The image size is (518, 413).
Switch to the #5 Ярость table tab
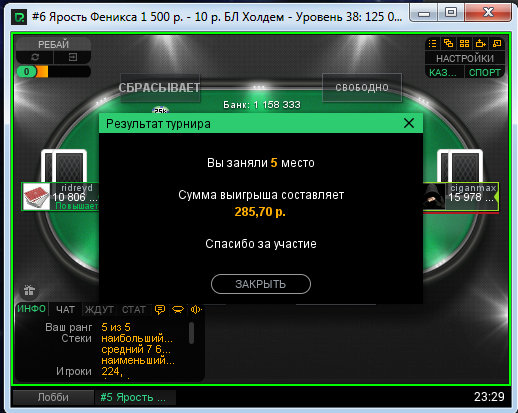click(135, 397)
